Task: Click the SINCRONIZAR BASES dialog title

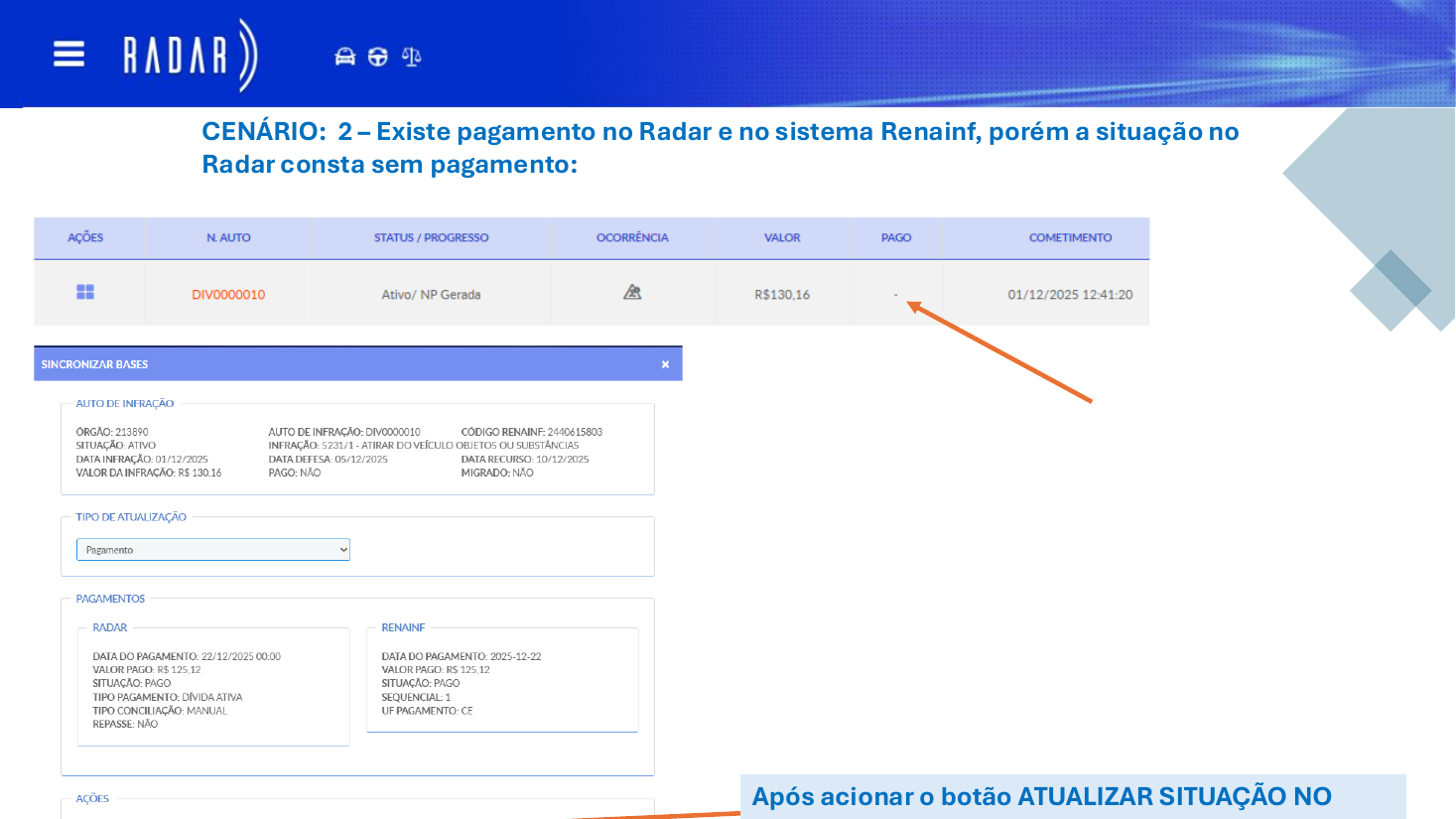Action: pos(94,364)
